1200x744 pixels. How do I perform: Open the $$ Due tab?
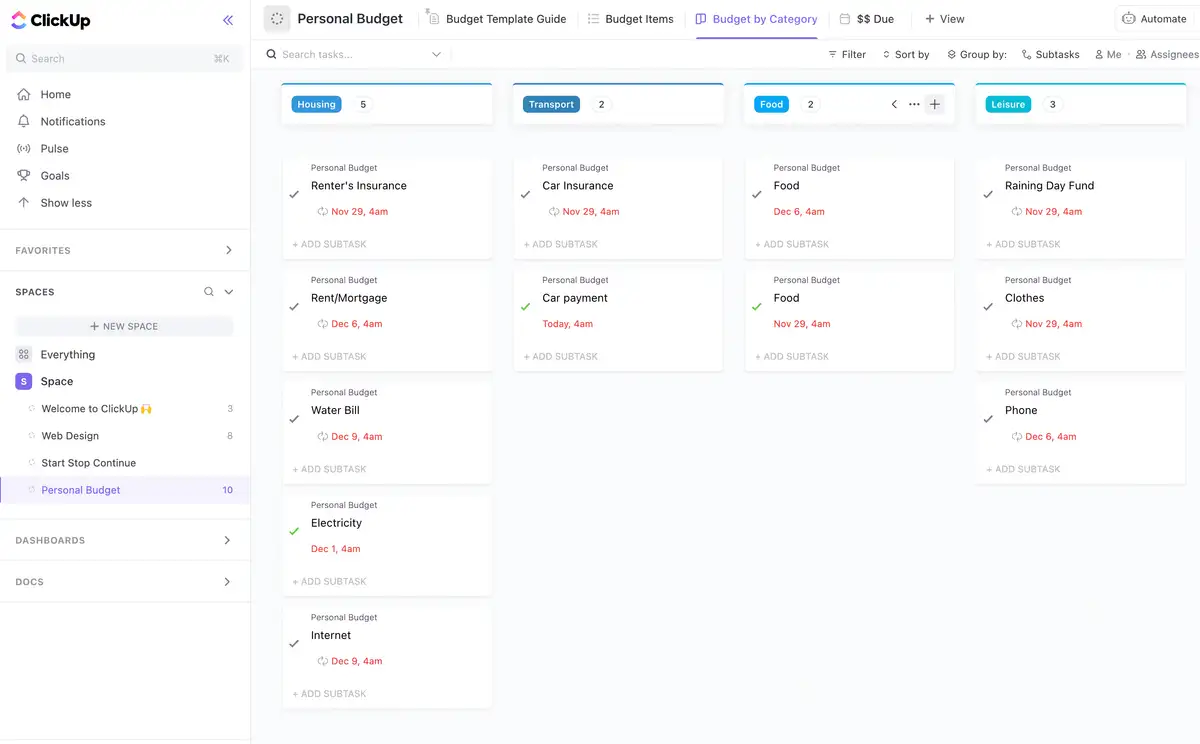point(866,18)
